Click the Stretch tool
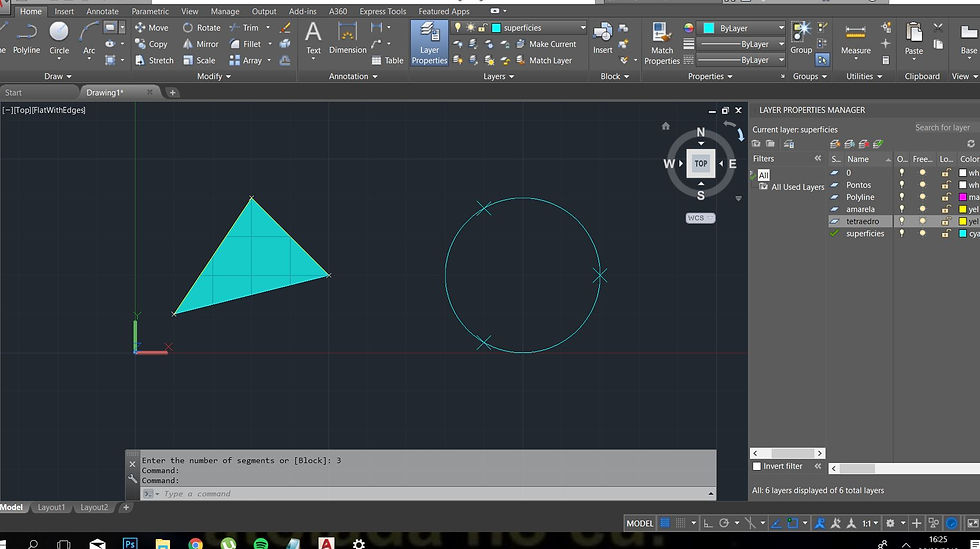The height and width of the screenshot is (549, 980). tap(154, 61)
